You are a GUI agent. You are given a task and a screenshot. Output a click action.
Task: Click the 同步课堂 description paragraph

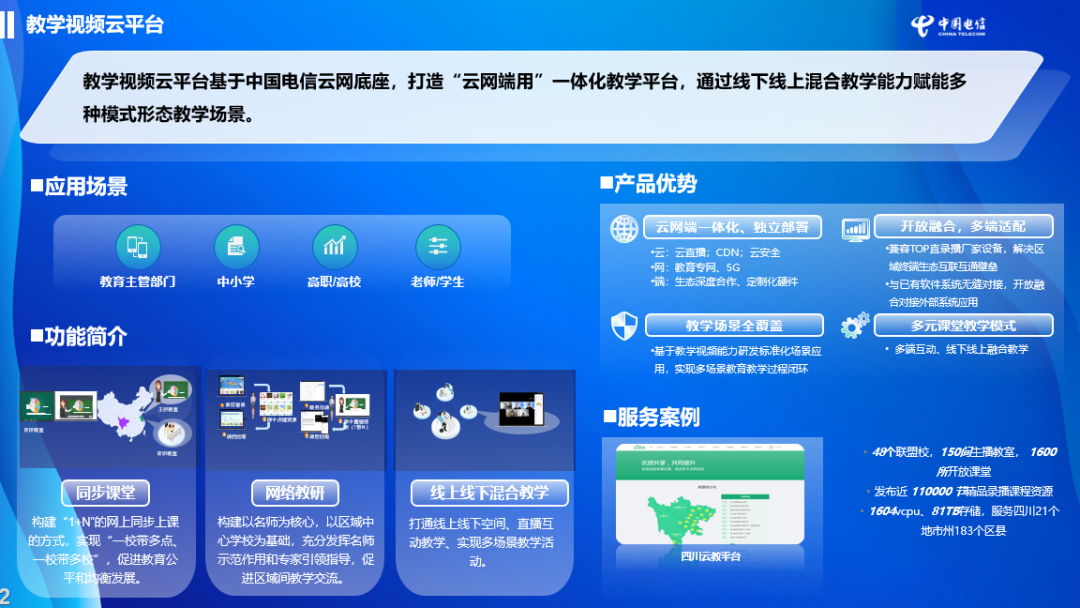point(105,549)
